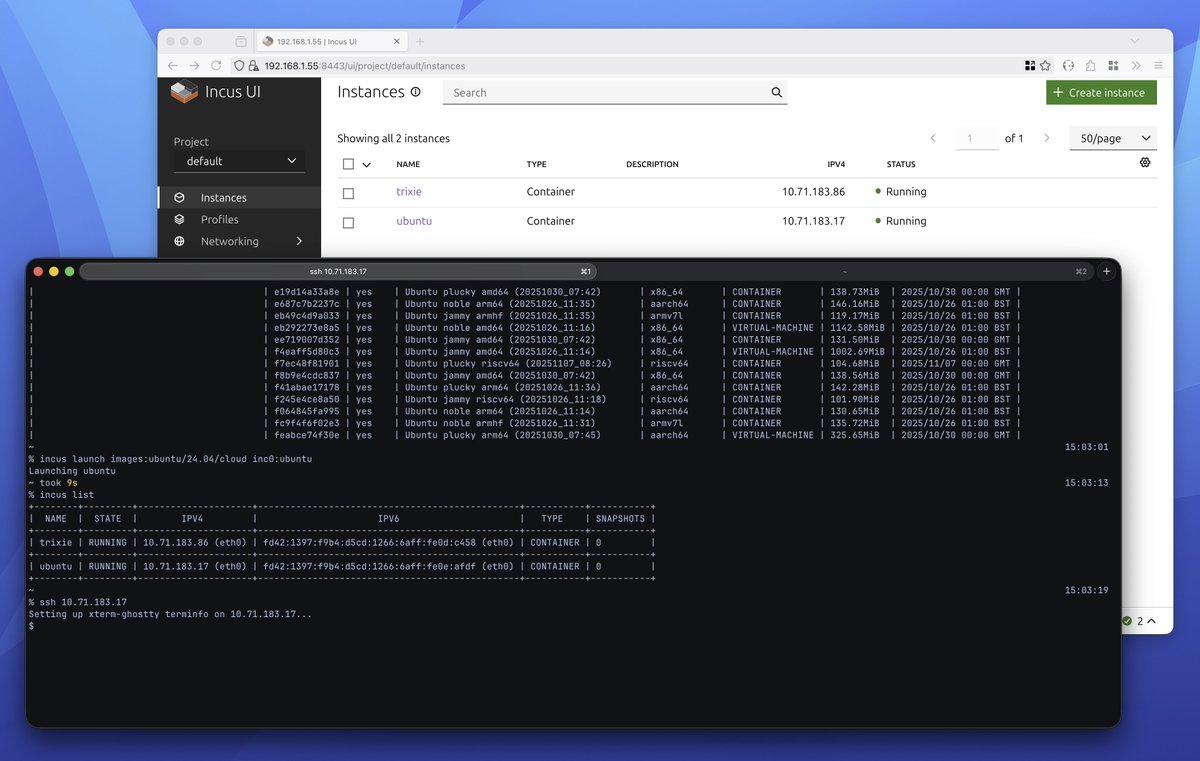Open Firefox tracking protection shield icon
This screenshot has width=1200, height=761.
click(239, 64)
